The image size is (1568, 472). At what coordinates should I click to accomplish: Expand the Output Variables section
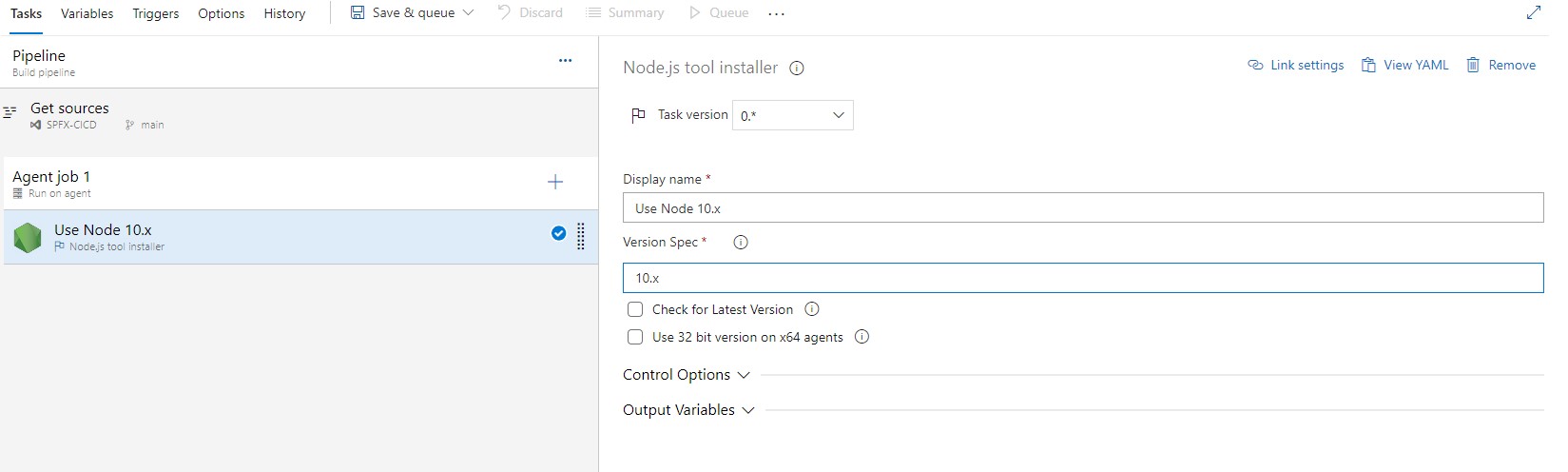point(688,410)
